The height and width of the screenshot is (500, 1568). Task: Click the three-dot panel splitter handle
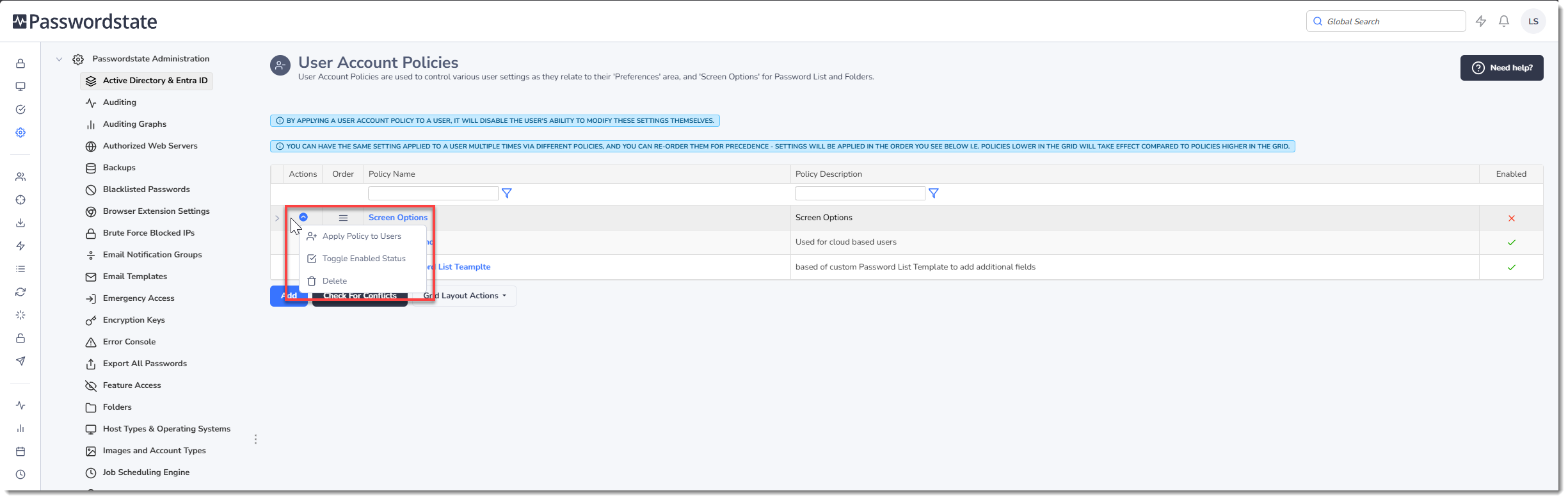point(255,439)
